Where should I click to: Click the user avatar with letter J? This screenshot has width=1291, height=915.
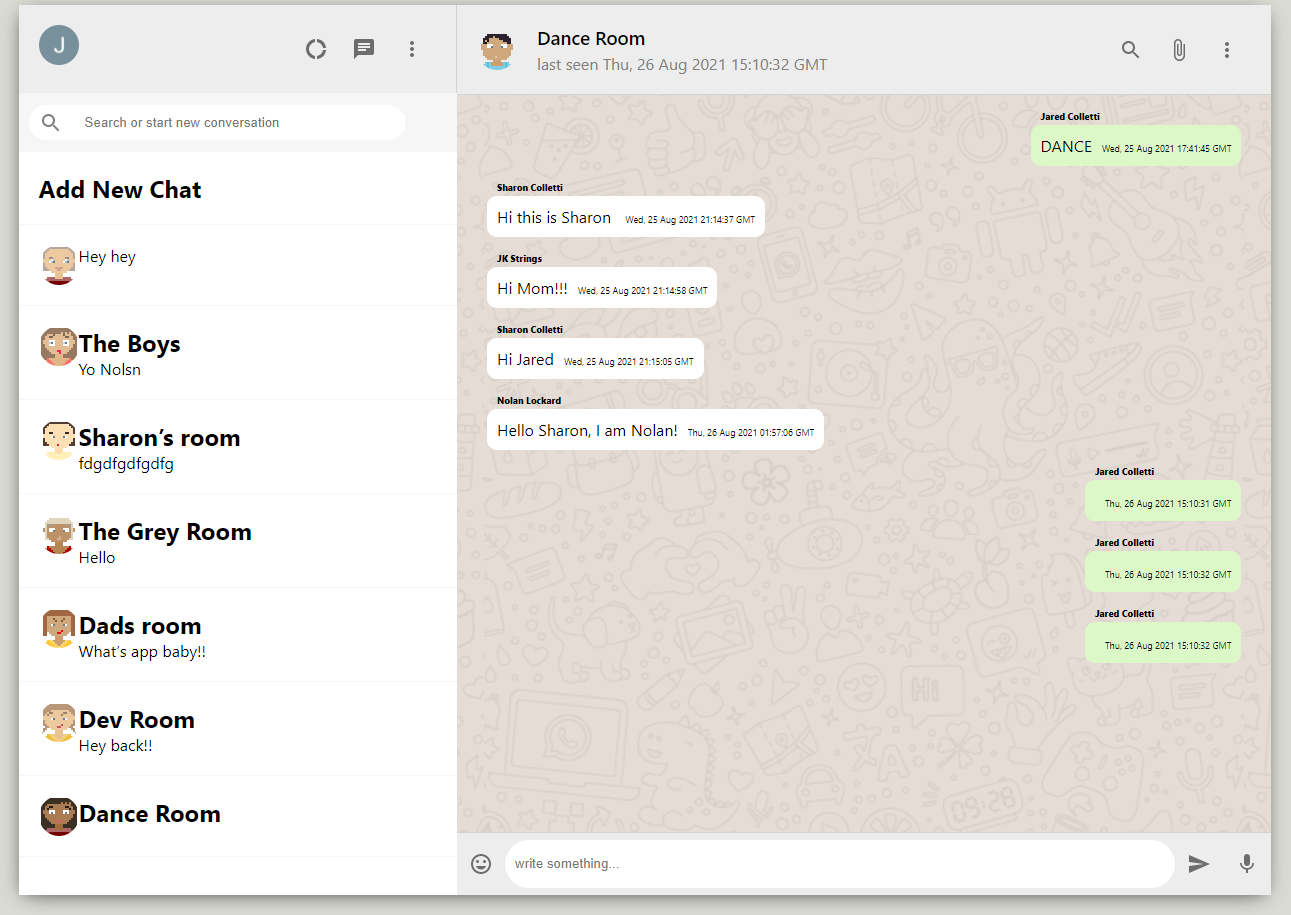(59, 45)
